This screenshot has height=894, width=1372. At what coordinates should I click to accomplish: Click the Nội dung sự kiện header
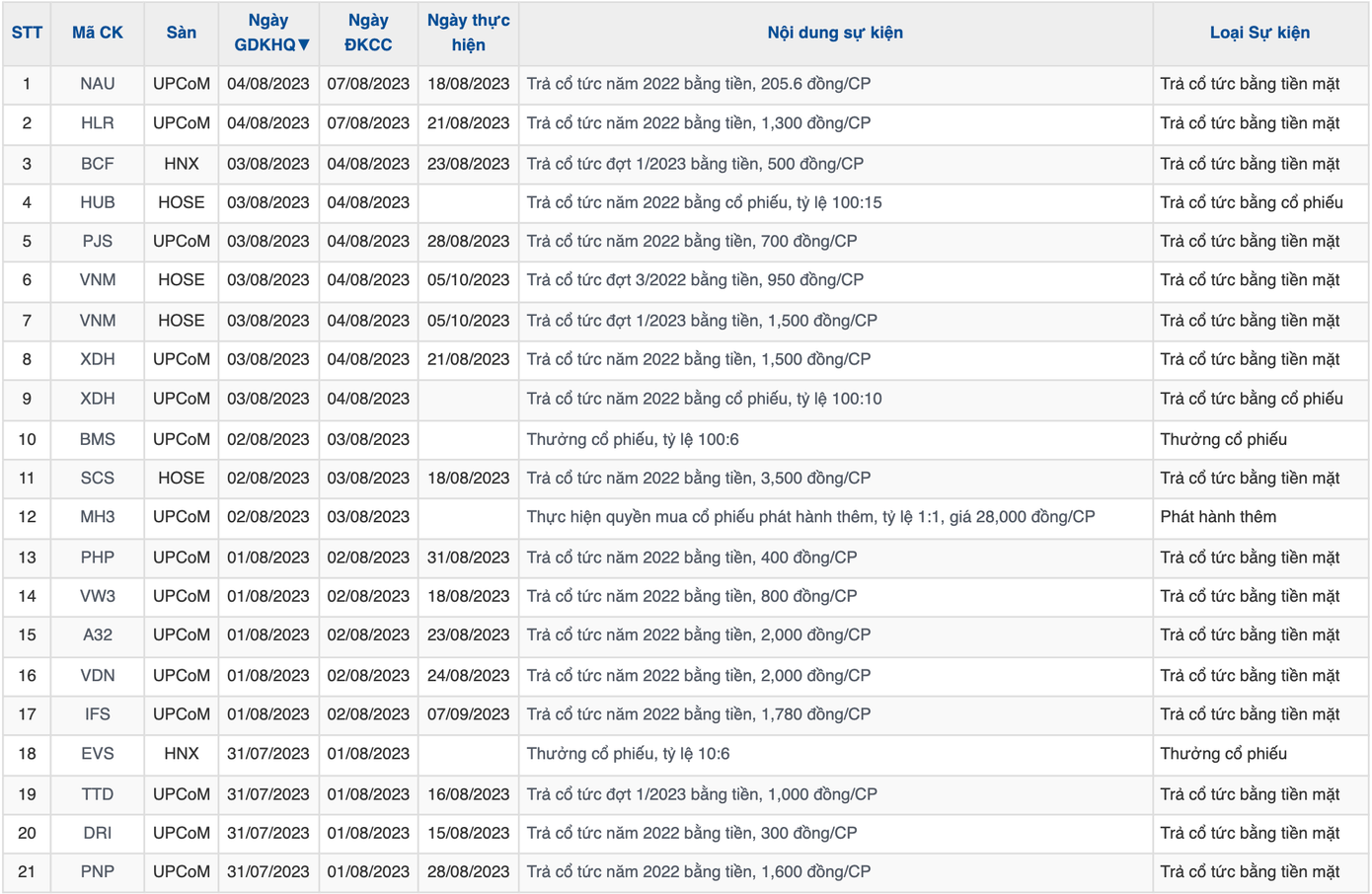(835, 33)
